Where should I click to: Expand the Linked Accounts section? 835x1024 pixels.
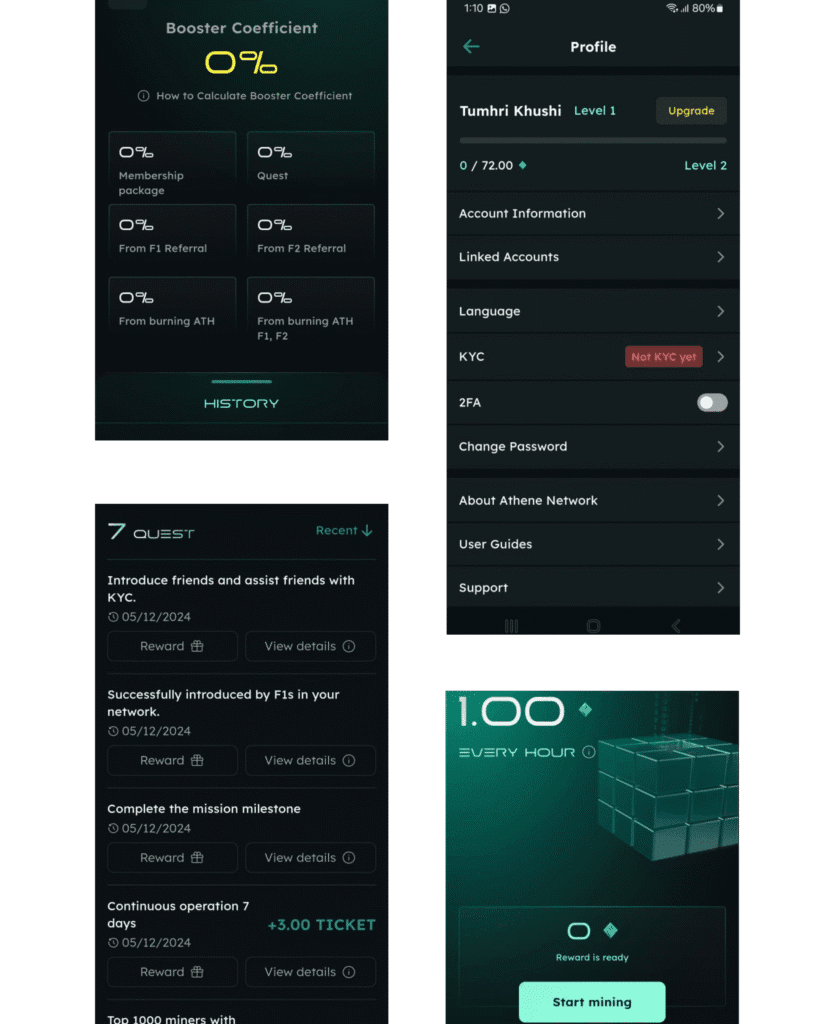pyautogui.click(x=593, y=257)
